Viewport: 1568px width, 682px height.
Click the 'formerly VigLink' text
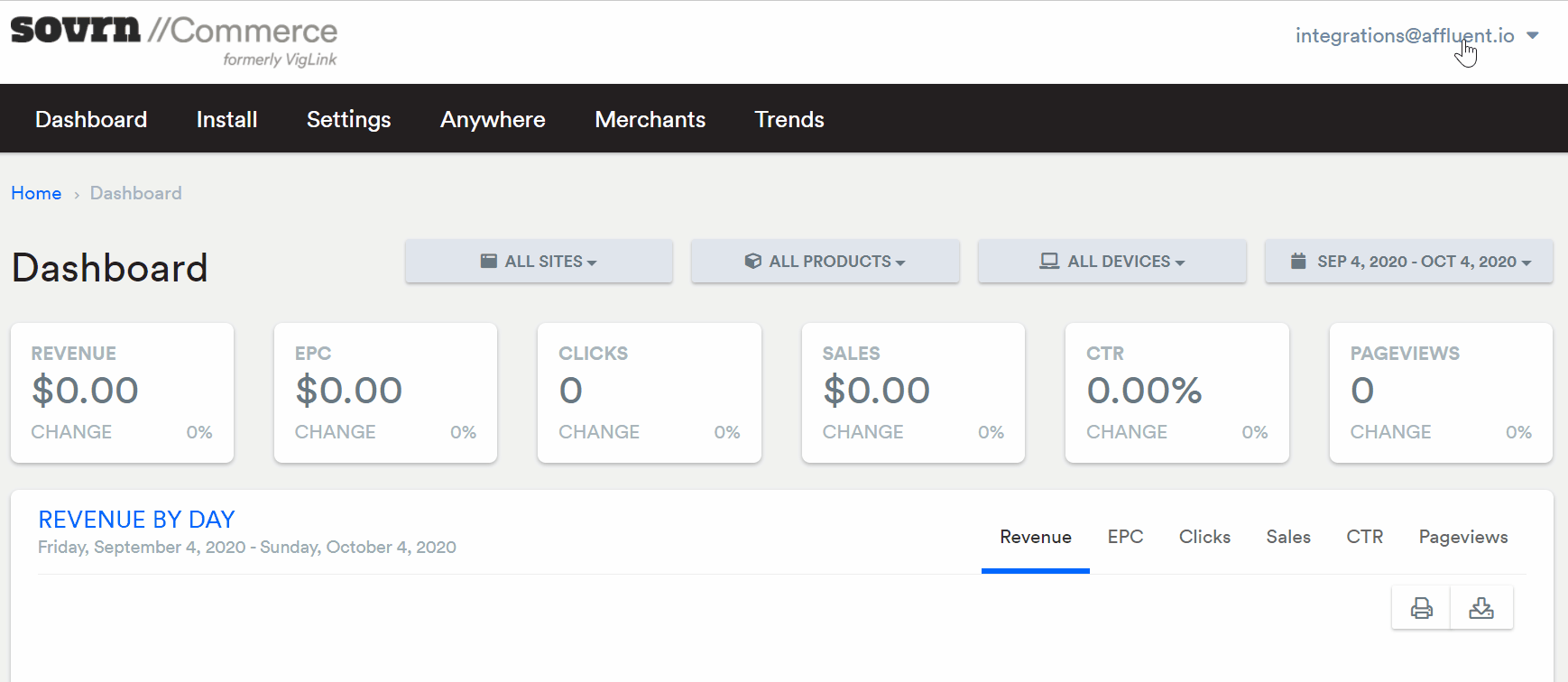click(280, 60)
